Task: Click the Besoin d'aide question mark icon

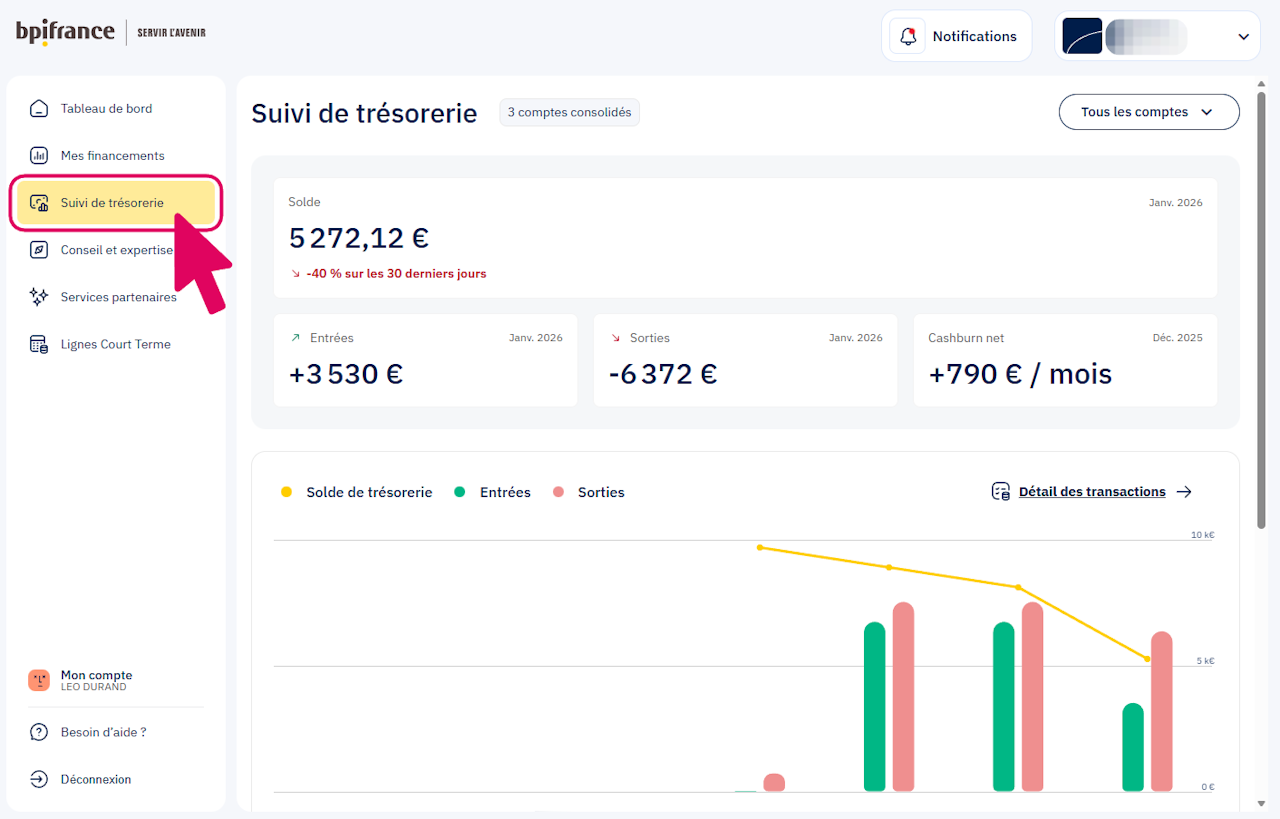Action: (x=39, y=732)
